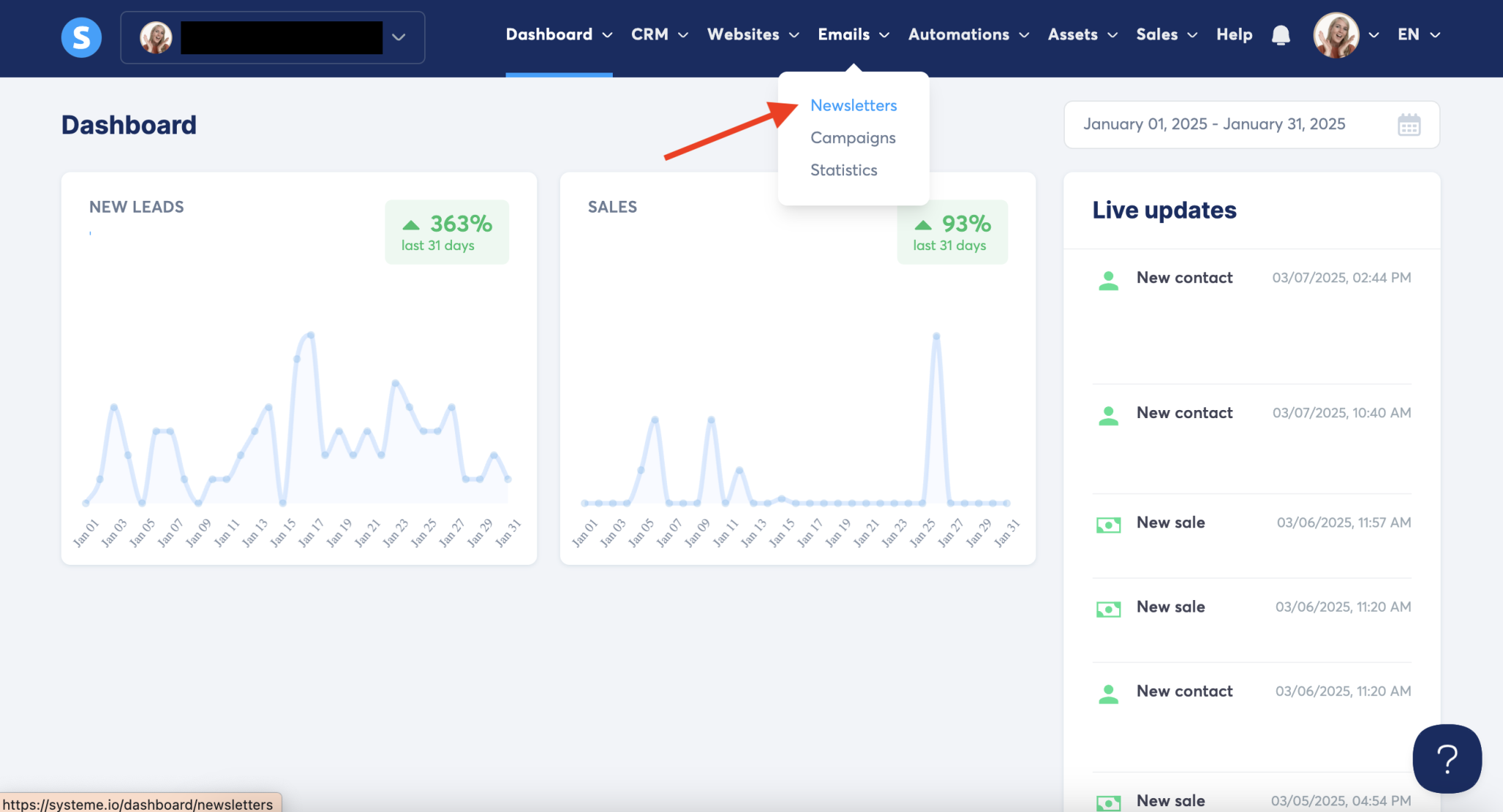Select Statistics in the Emails dropdown
Screen dimensions: 1503x812
(x=843, y=169)
